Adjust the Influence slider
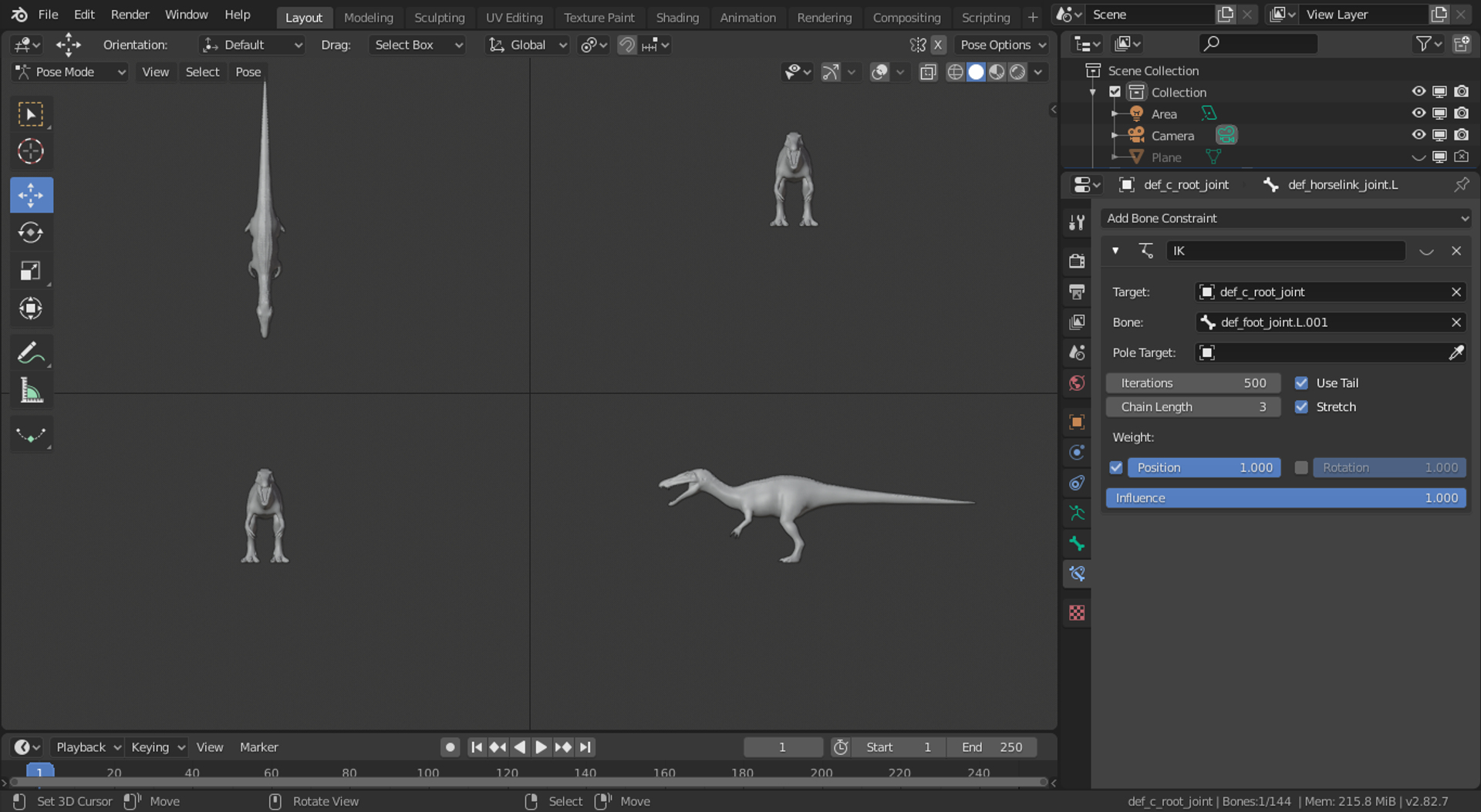The width and height of the screenshot is (1481, 812). coord(1286,498)
